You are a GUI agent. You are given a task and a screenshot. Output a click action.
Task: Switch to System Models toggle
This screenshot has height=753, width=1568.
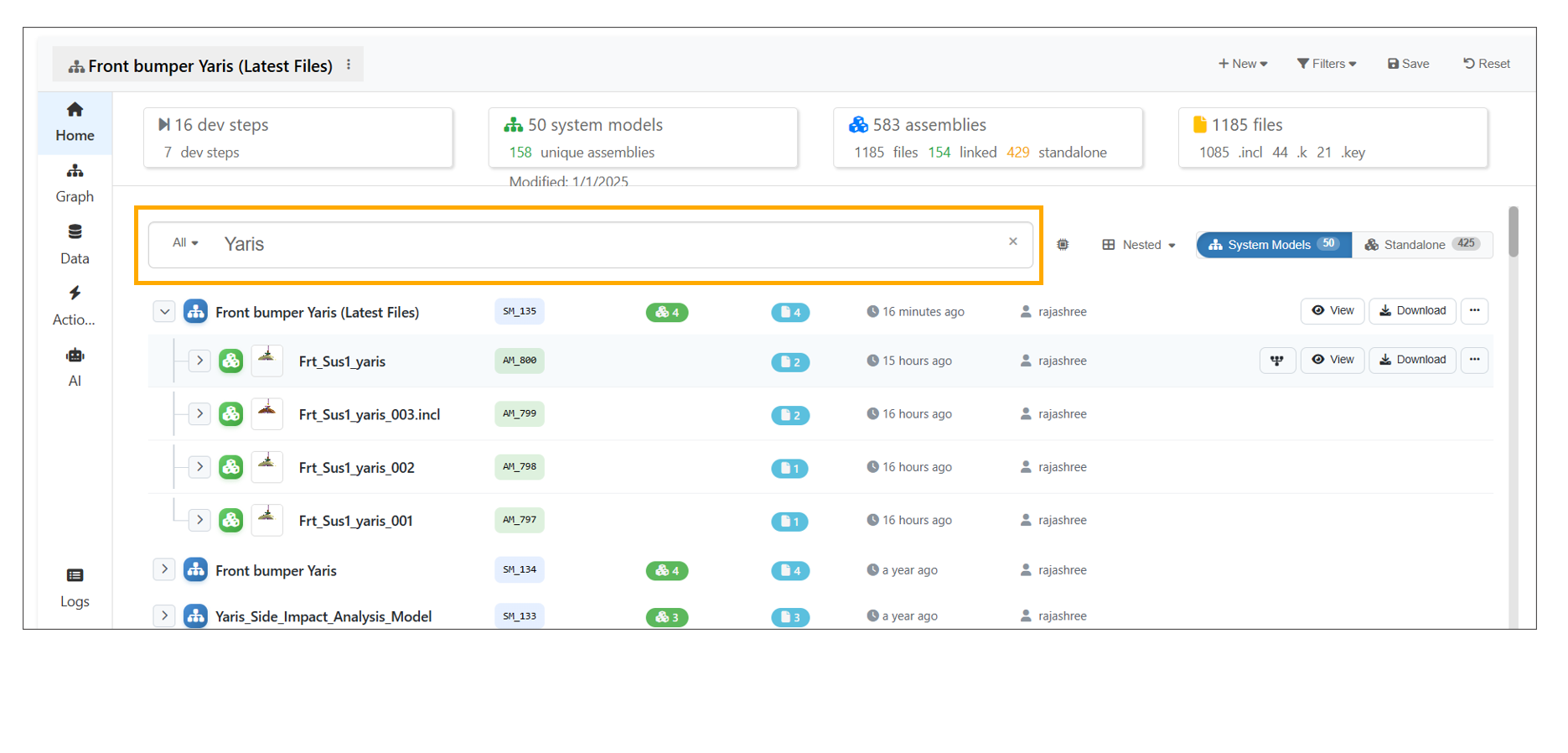pos(1273,245)
